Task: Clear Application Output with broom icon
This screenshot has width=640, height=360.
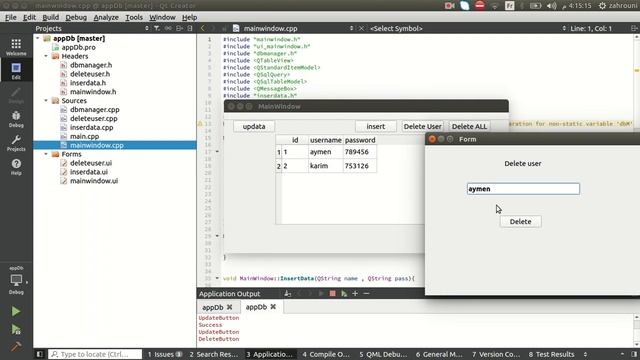Action: (x=288, y=293)
